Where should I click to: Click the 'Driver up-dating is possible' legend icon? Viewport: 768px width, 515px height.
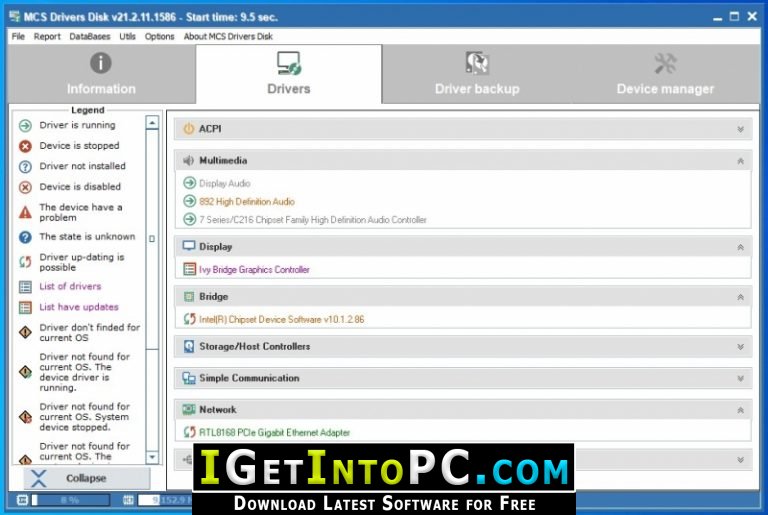25,262
